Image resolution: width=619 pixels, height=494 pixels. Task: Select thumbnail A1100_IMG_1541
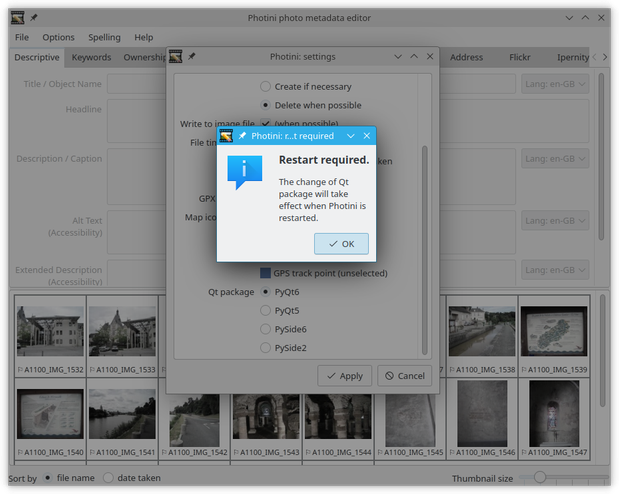[122, 419]
